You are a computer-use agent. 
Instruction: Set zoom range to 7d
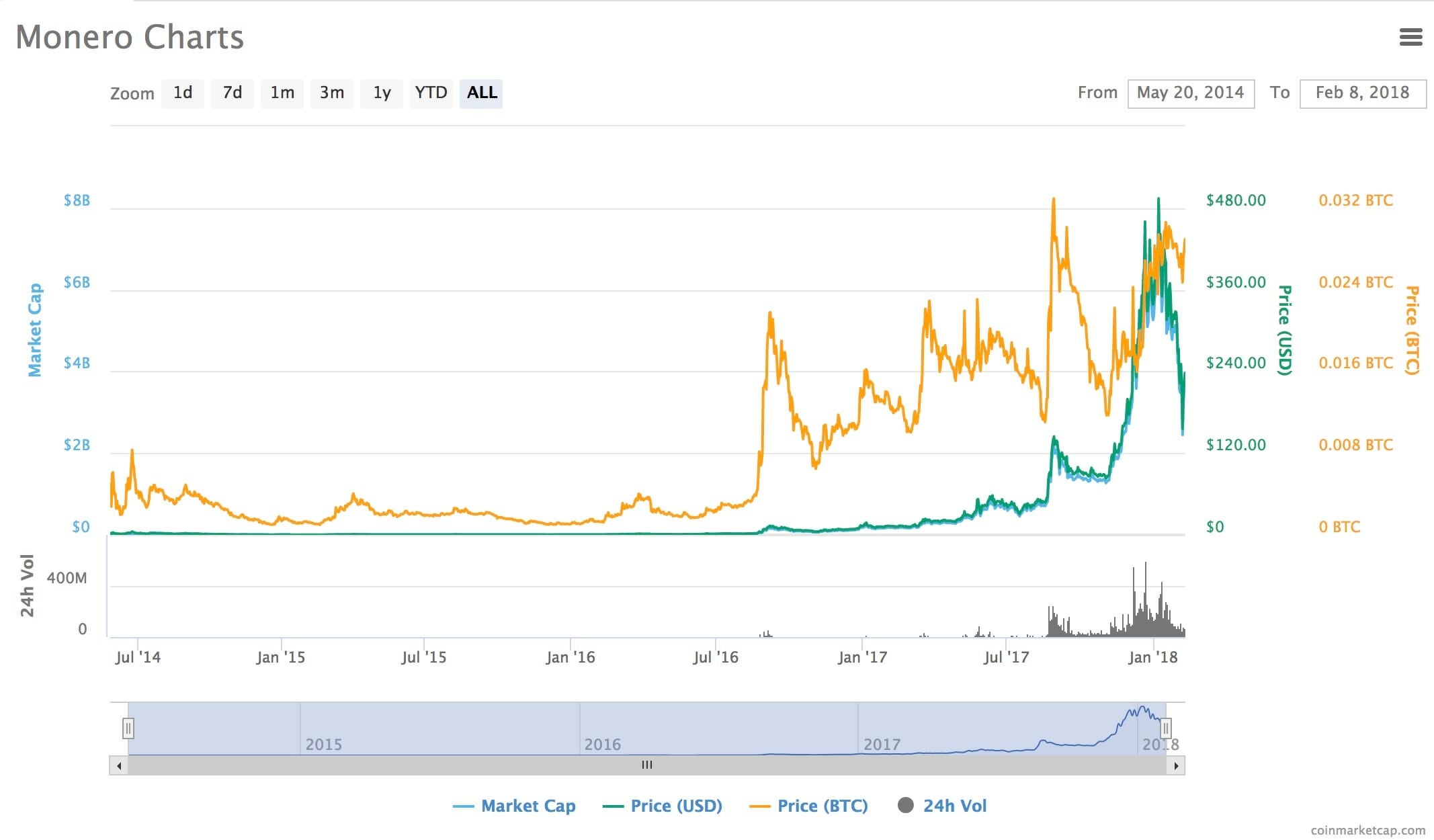[x=233, y=93]
